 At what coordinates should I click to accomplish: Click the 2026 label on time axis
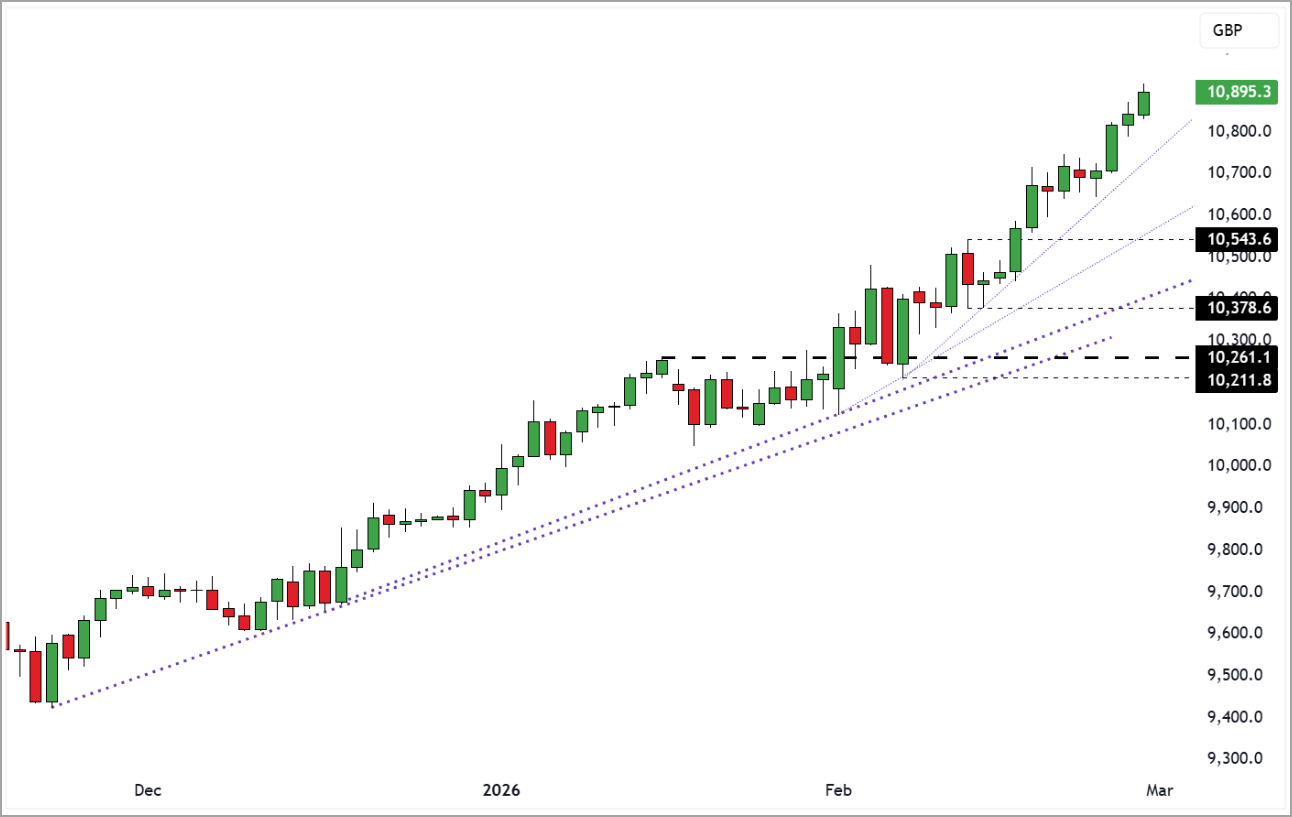(x=501, y=791)
